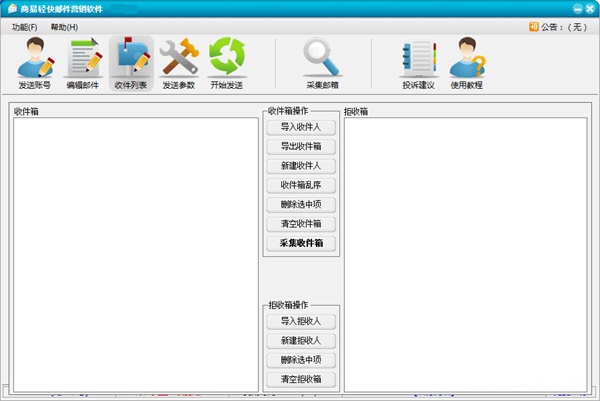Click the app logo in title bar

pyautogui.click(x=12, y=8)
